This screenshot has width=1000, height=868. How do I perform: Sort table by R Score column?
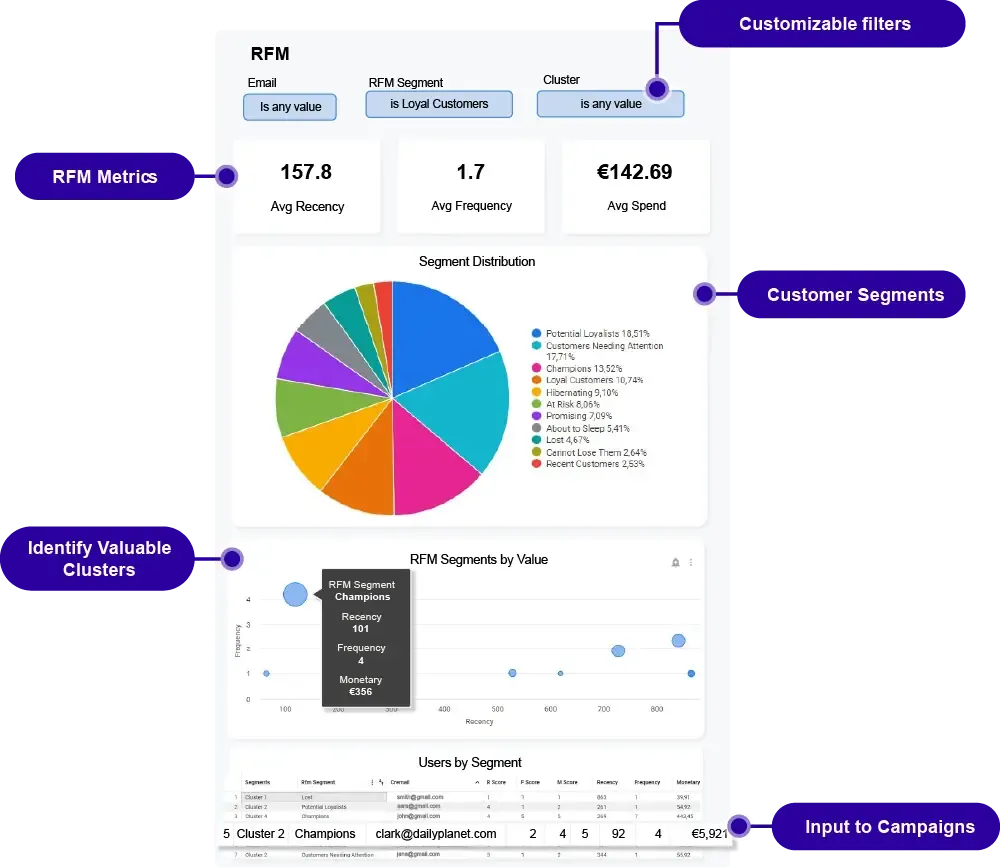pyautogui.click(x=496, y=782)
